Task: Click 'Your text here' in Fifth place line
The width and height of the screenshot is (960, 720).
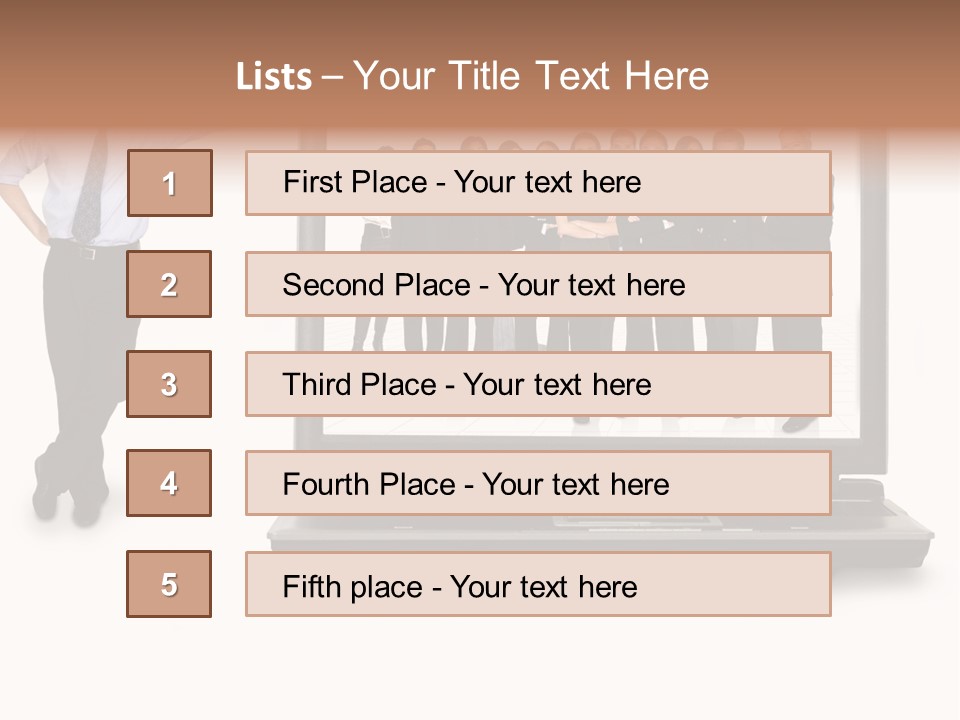Action: (x=543, y=586)
